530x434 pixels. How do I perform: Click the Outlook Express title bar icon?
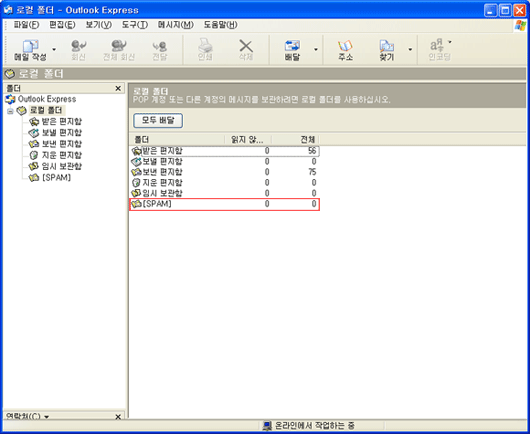(8, 10)
